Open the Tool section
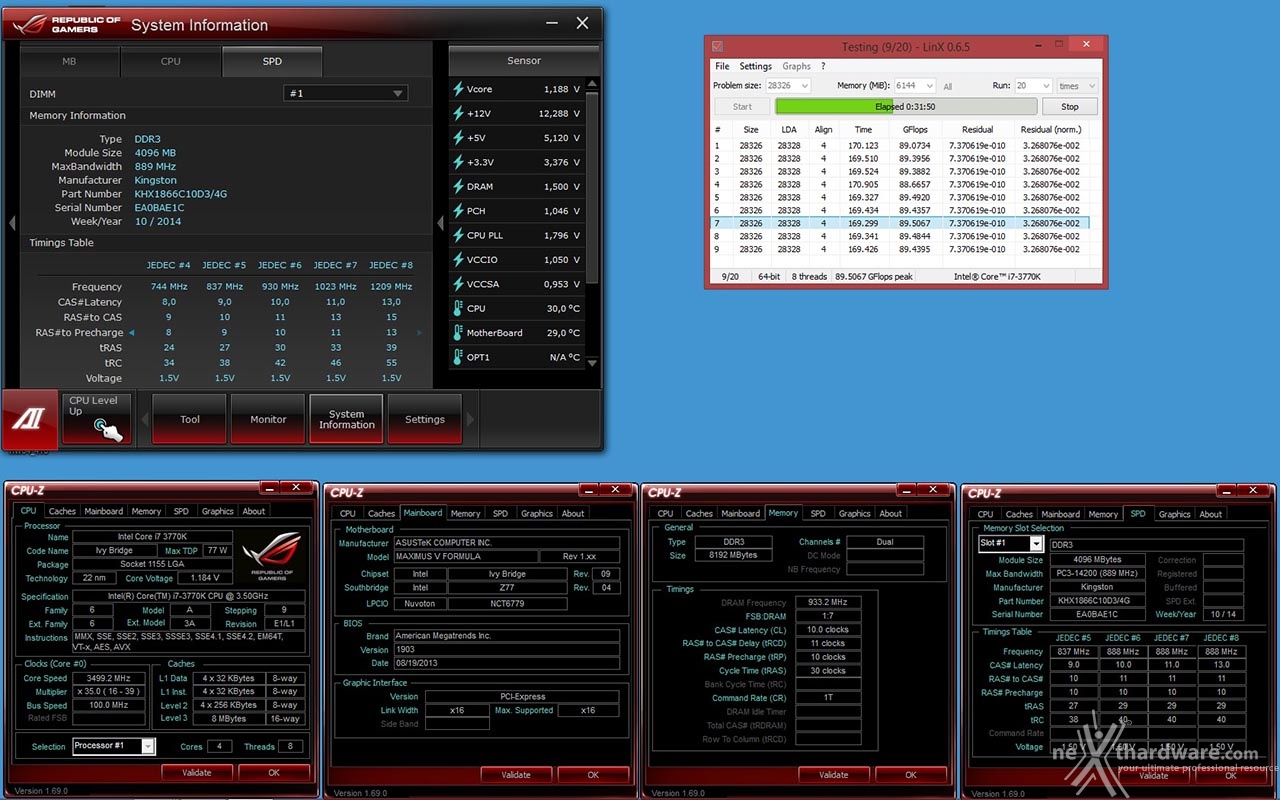Image resolution: width=1280 pixels, height=800 pixels. coord(190,419)
